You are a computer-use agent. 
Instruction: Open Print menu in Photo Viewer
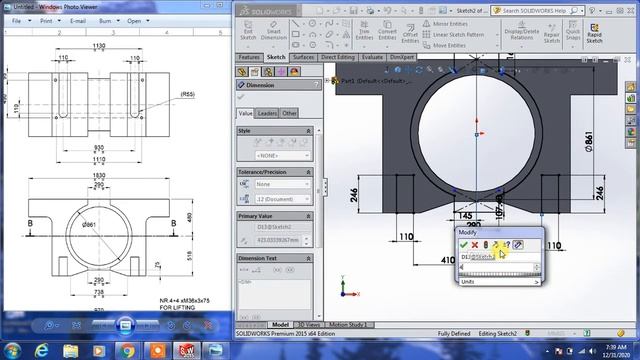pyautogui.click(x=50, y=21)
